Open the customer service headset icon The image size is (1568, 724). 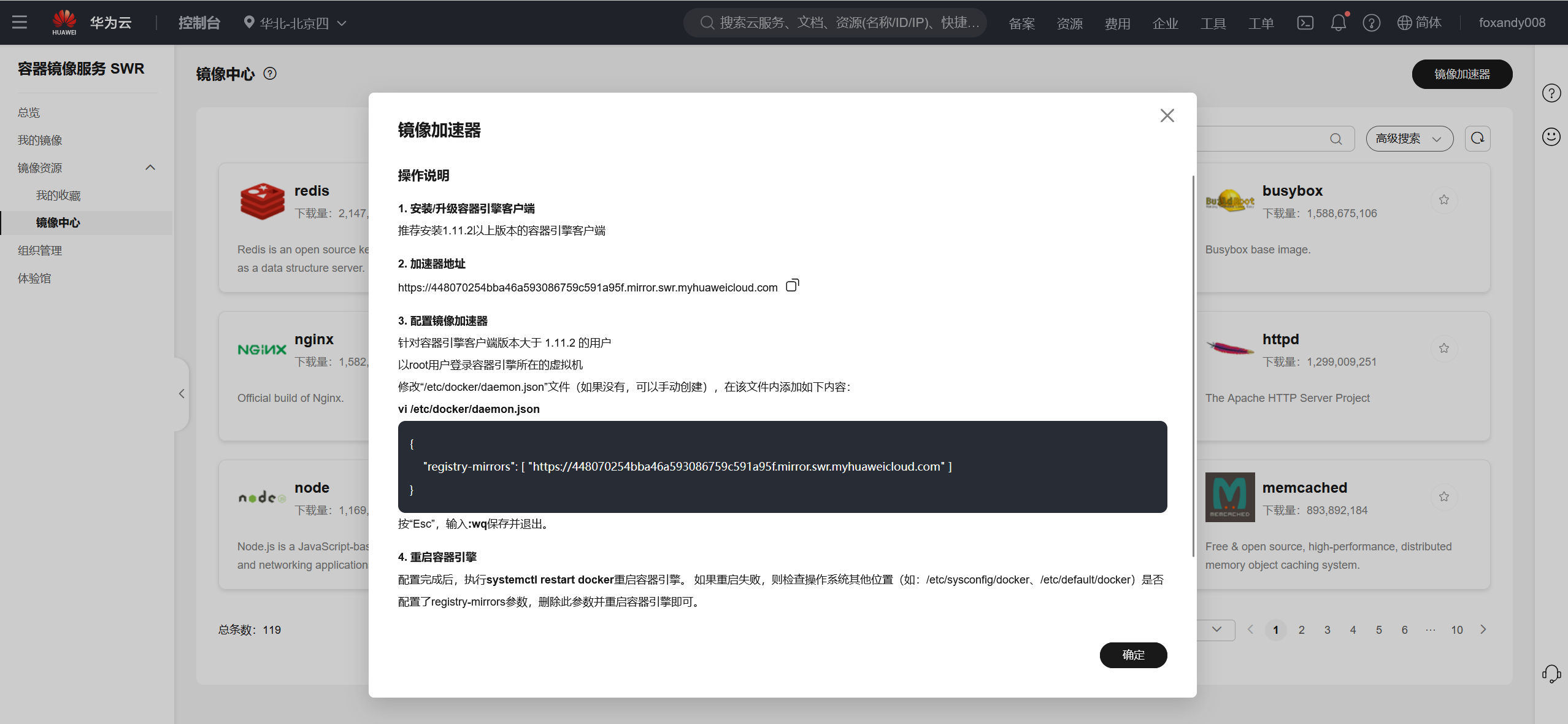tap(1551, 674)
